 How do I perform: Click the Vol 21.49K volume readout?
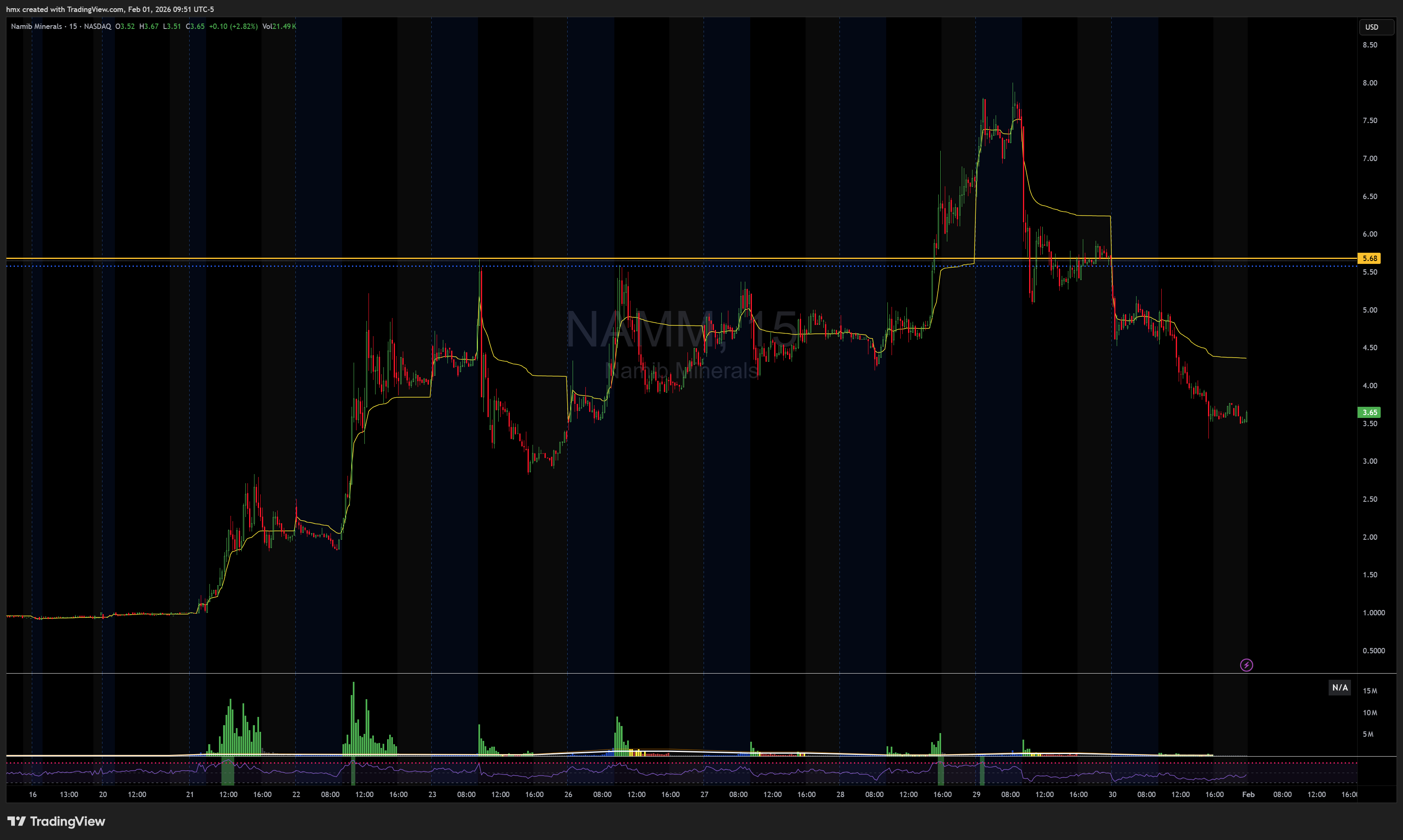(279, 26)
